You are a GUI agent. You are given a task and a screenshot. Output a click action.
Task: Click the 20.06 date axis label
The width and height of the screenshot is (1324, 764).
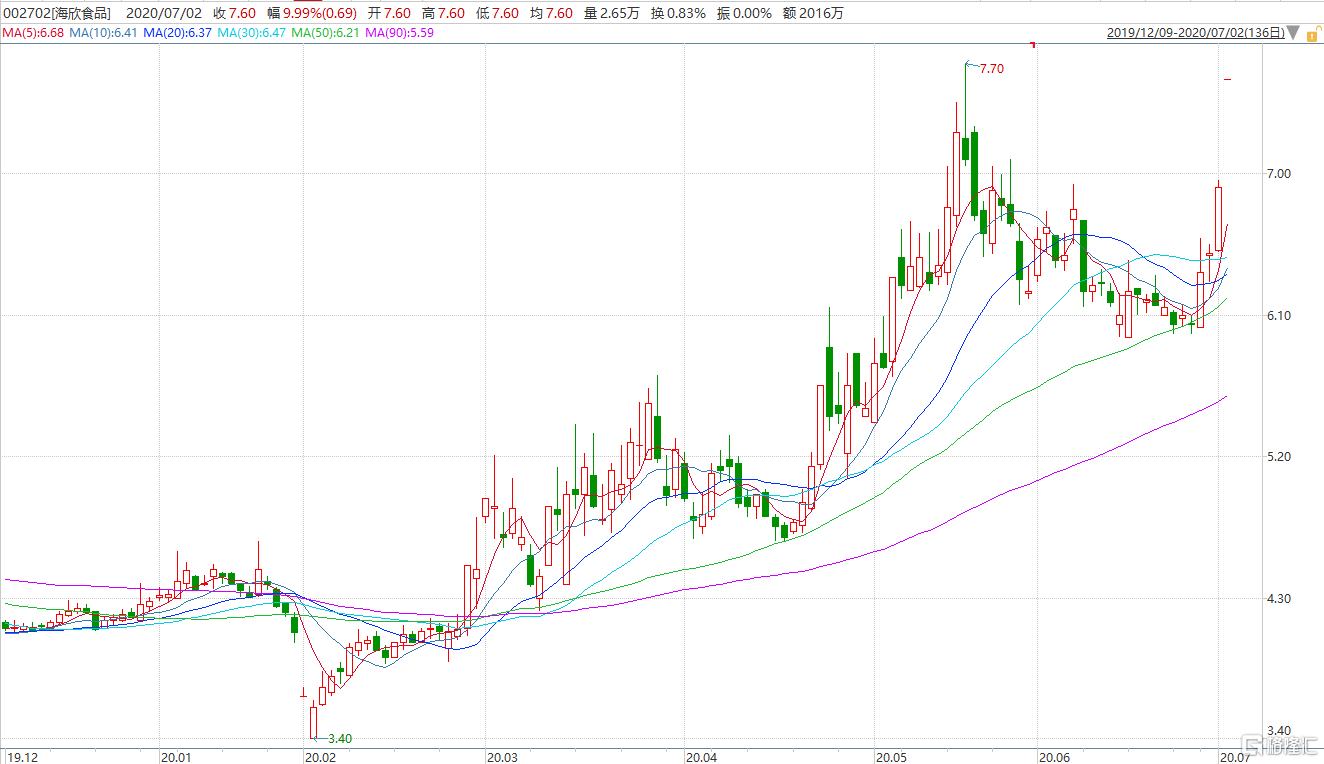[x=1054, y=756]
